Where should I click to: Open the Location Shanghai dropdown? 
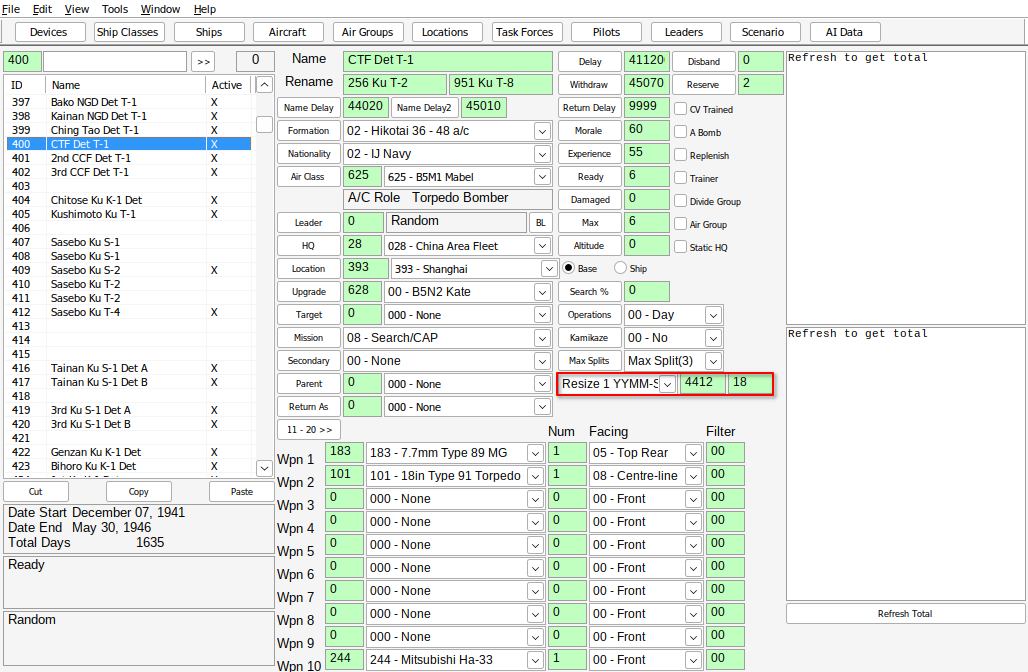[x=549, y=269]
